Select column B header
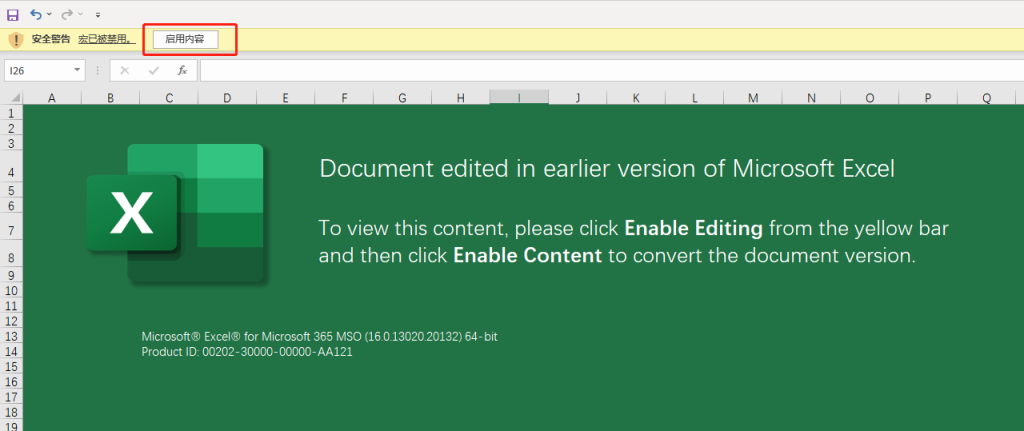 [110, 98]
